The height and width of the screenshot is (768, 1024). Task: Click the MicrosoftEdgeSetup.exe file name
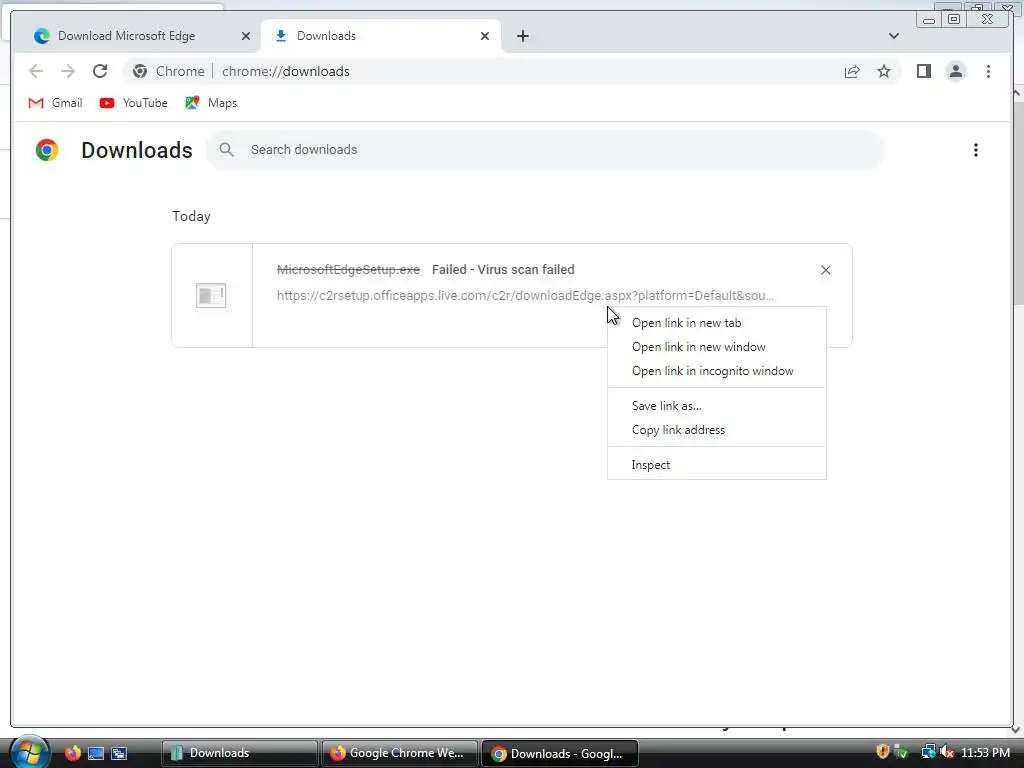348,270
